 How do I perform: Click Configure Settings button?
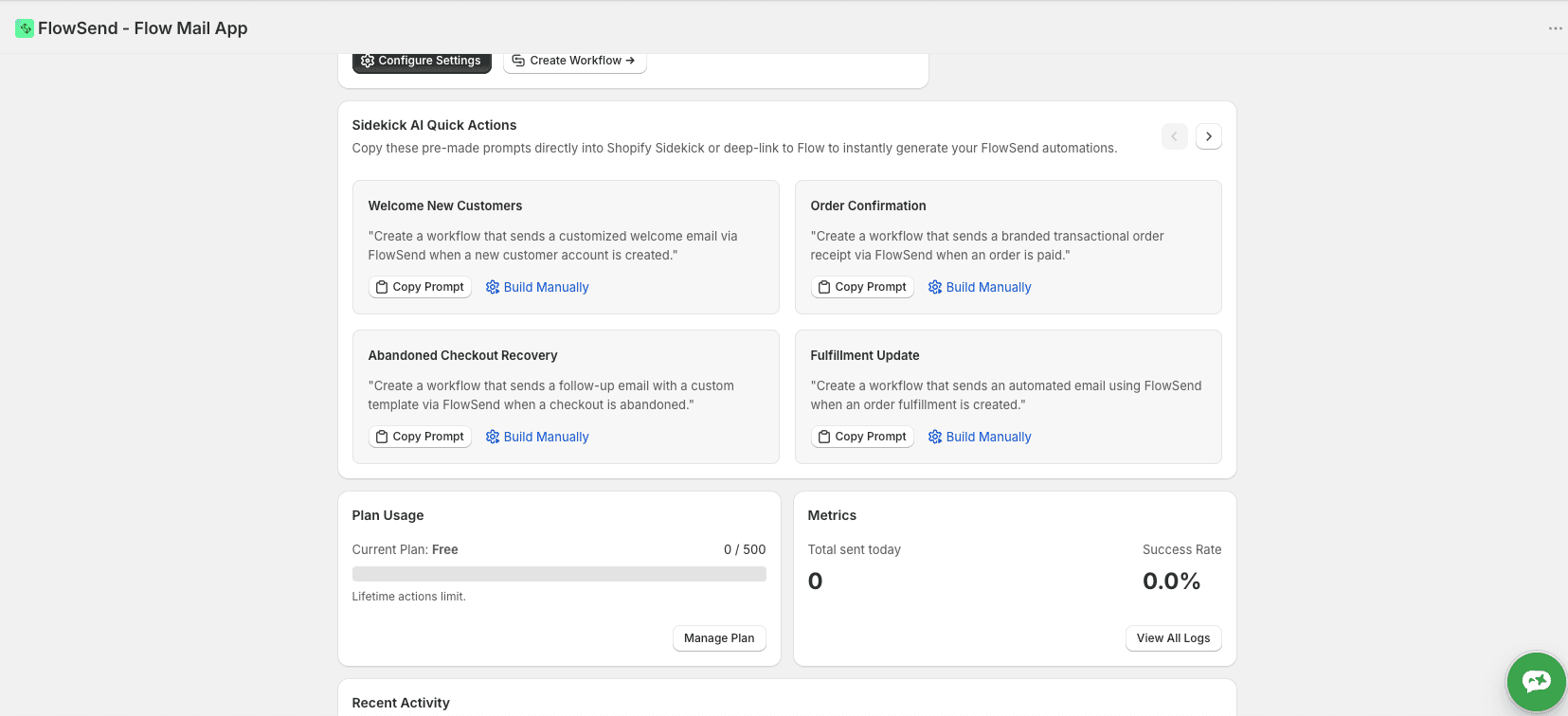coord(422,61)
